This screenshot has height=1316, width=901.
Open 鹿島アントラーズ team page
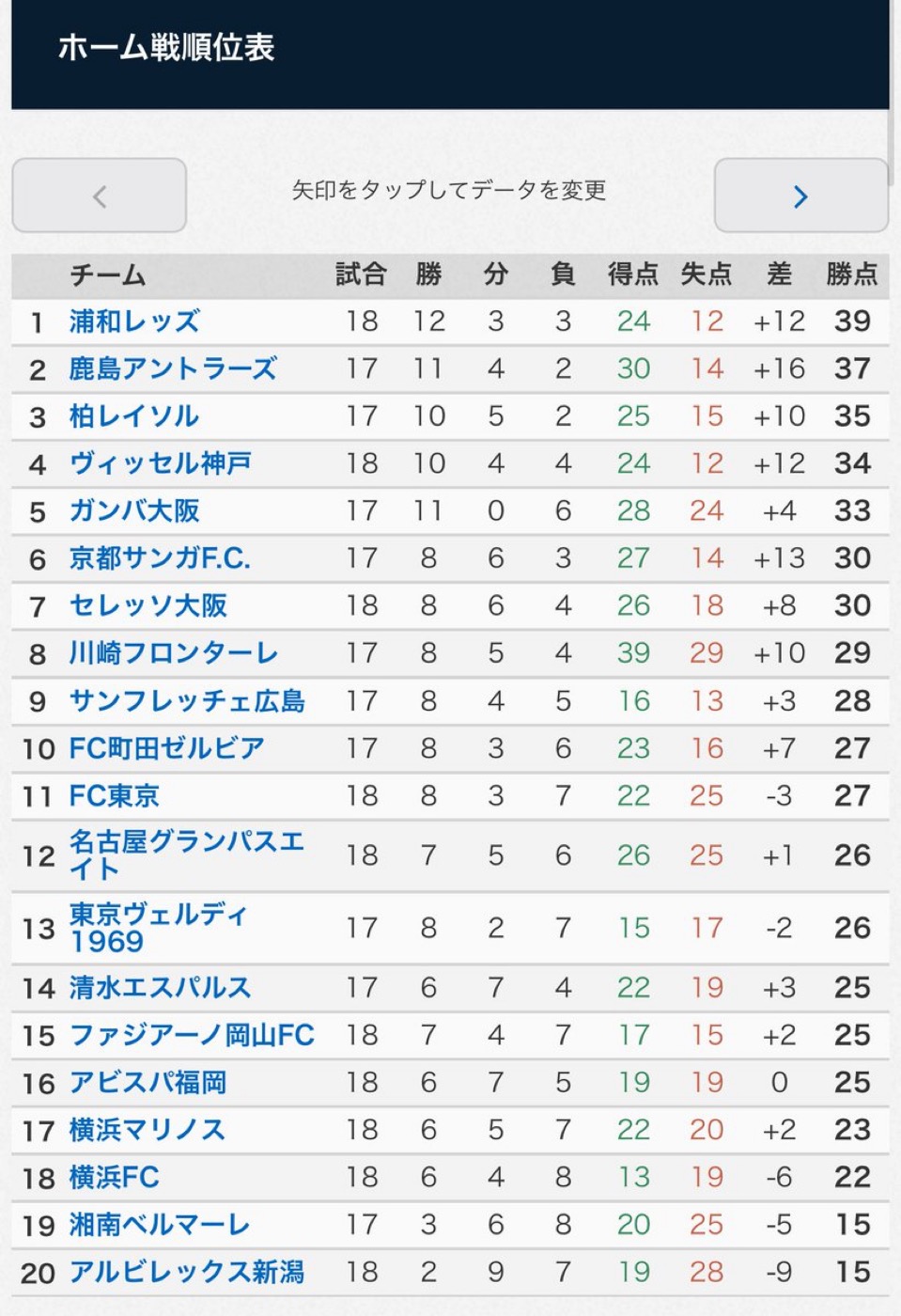pos(173,368)
